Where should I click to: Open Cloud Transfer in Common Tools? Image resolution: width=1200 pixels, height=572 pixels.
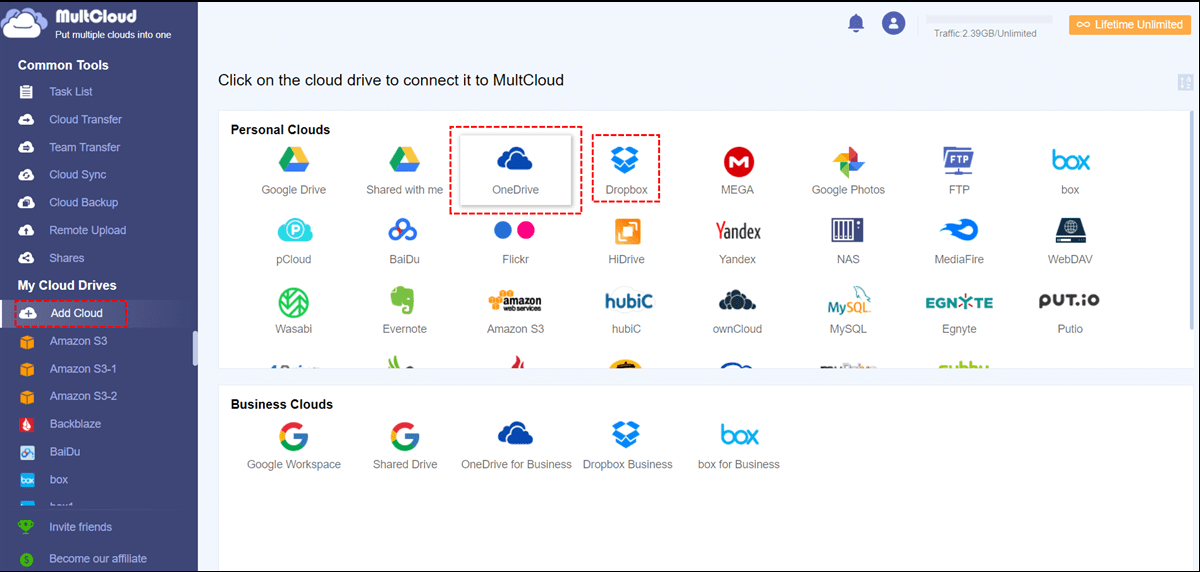pos(85,119)
